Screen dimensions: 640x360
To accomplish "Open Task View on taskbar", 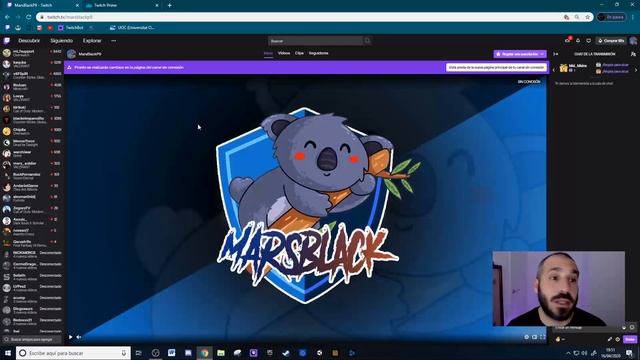I will tap(139, 353).
